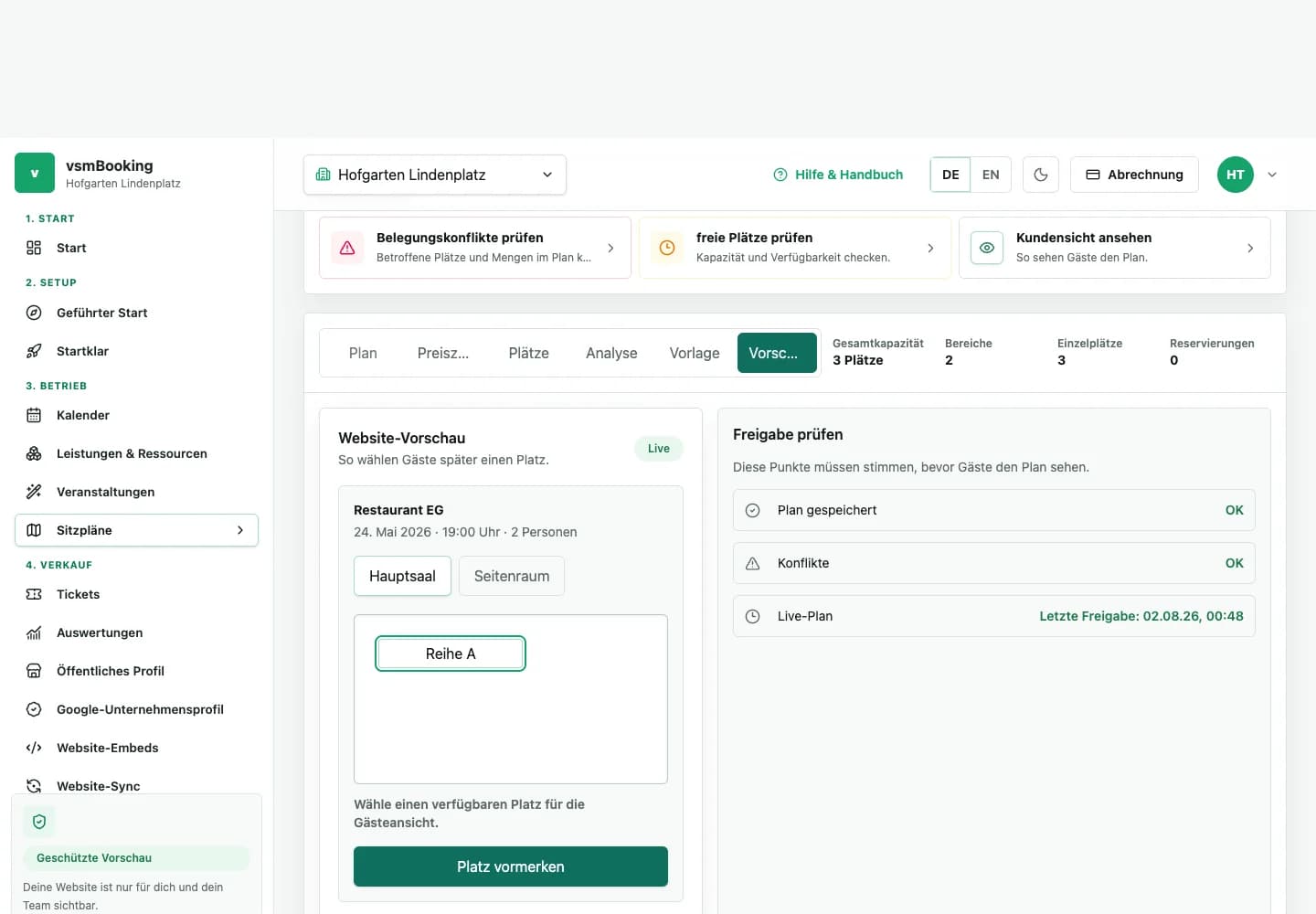This screenshot has height=914, width=1316.
Task: Open Kundensicht ansehen card arrow
Action: pos(1250,248)
